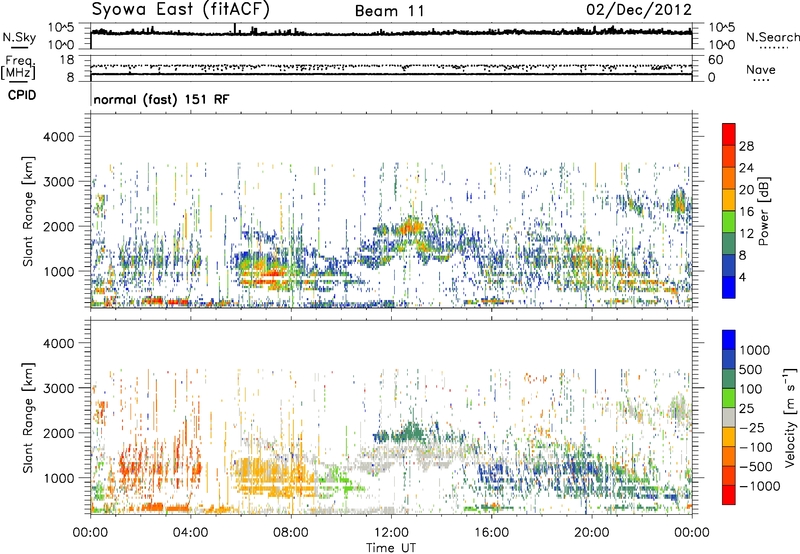
Task: Click the '500' Velocity colorbar tick
Action: (x=751, y=369)
